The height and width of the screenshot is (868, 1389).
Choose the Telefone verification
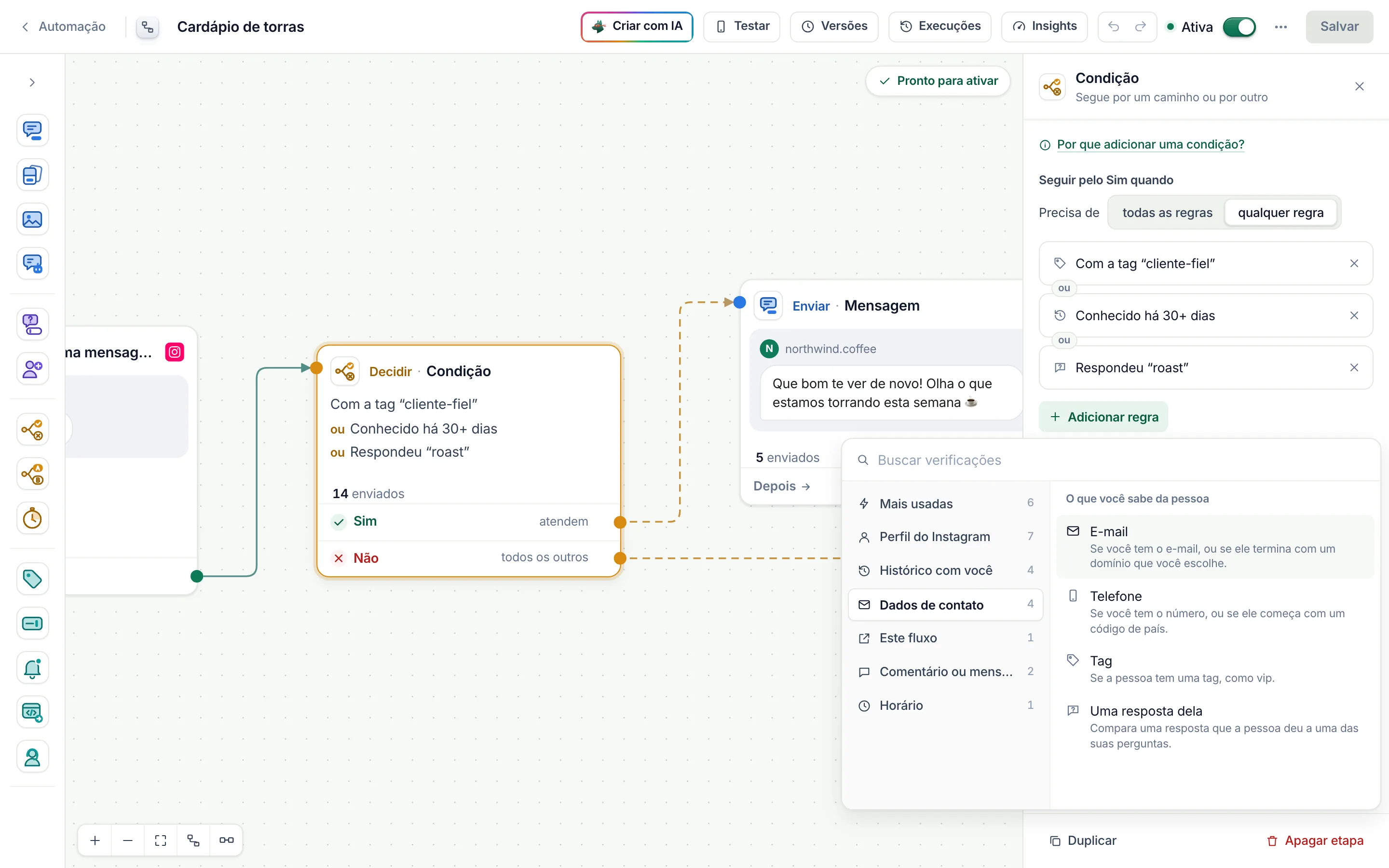point(1214,611)
